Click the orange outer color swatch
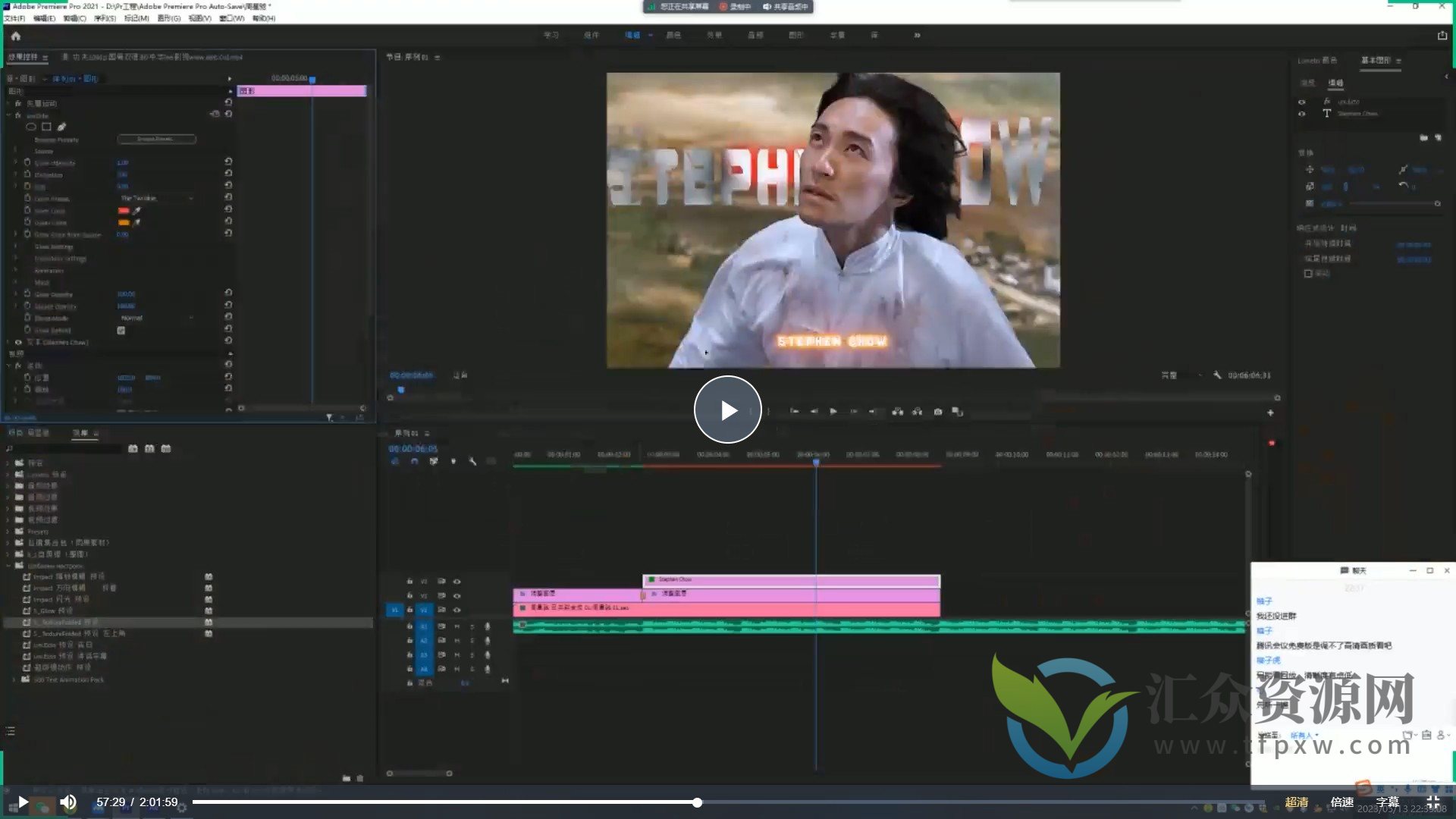This screenshot has width=1456, height=819. tap(124, 222)
